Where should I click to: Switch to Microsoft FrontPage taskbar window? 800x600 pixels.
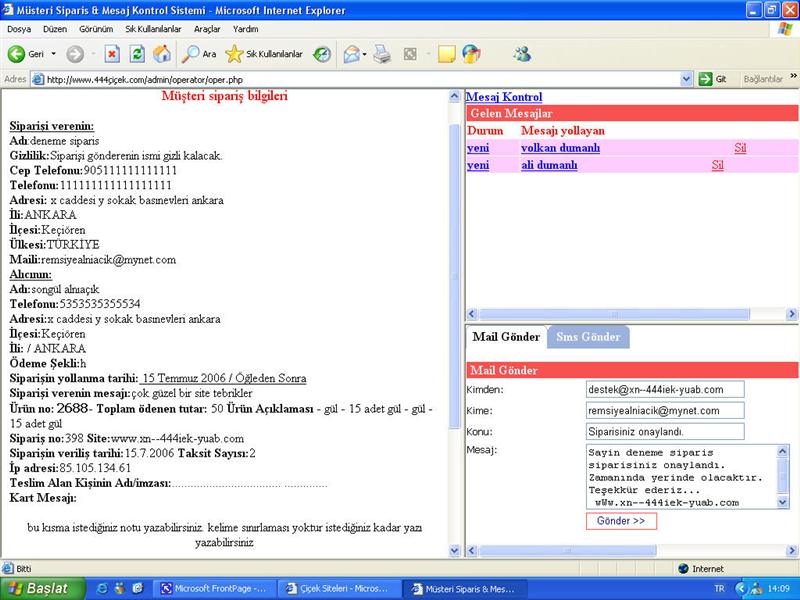[214, 588]
